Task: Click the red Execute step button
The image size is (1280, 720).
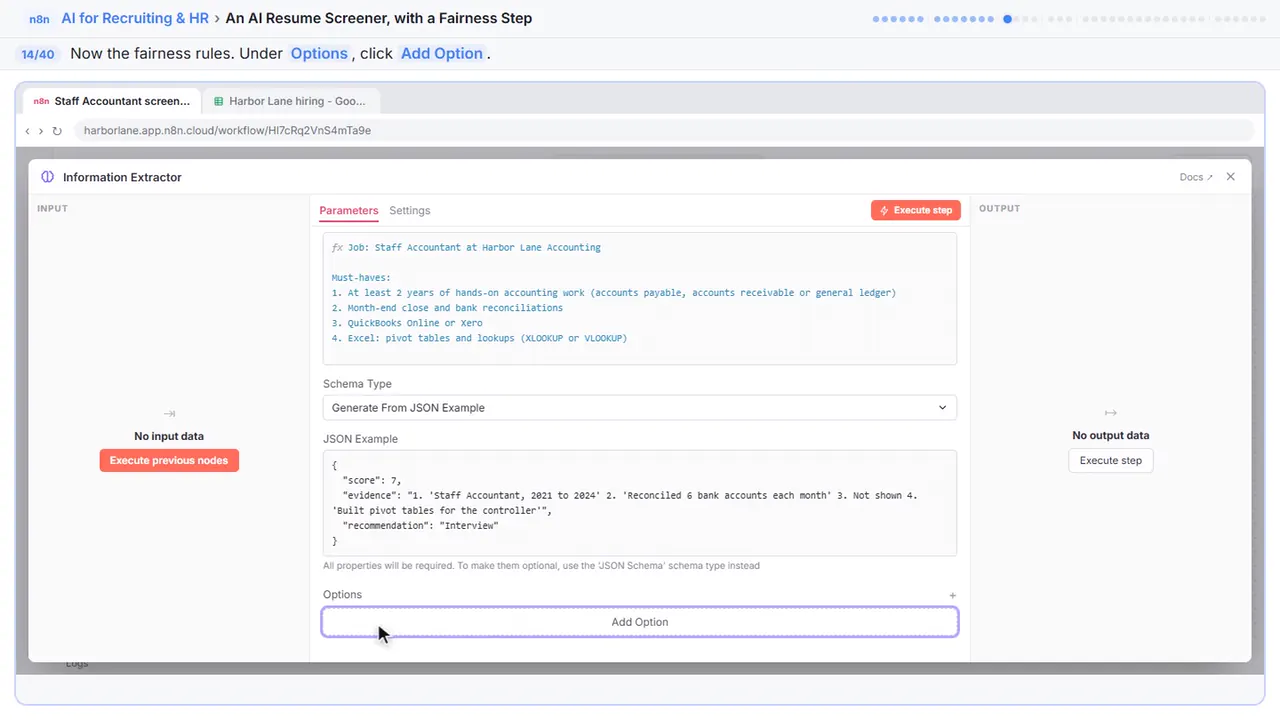Action: pos(916,211)
